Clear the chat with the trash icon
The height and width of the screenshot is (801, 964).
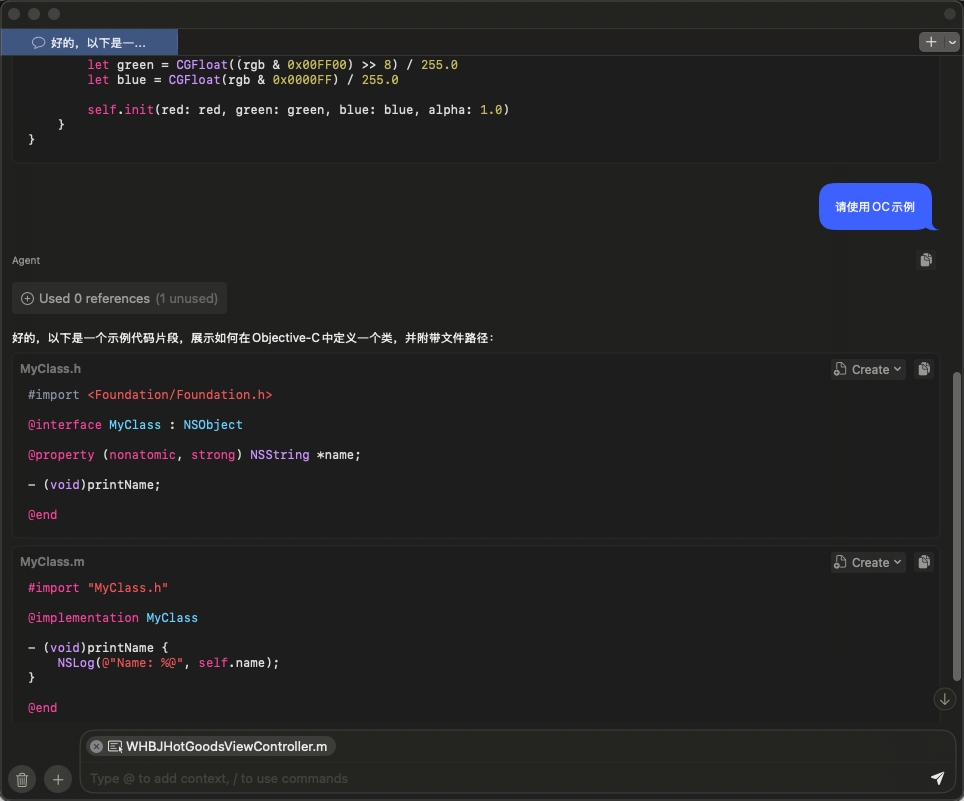pos(22,779)
